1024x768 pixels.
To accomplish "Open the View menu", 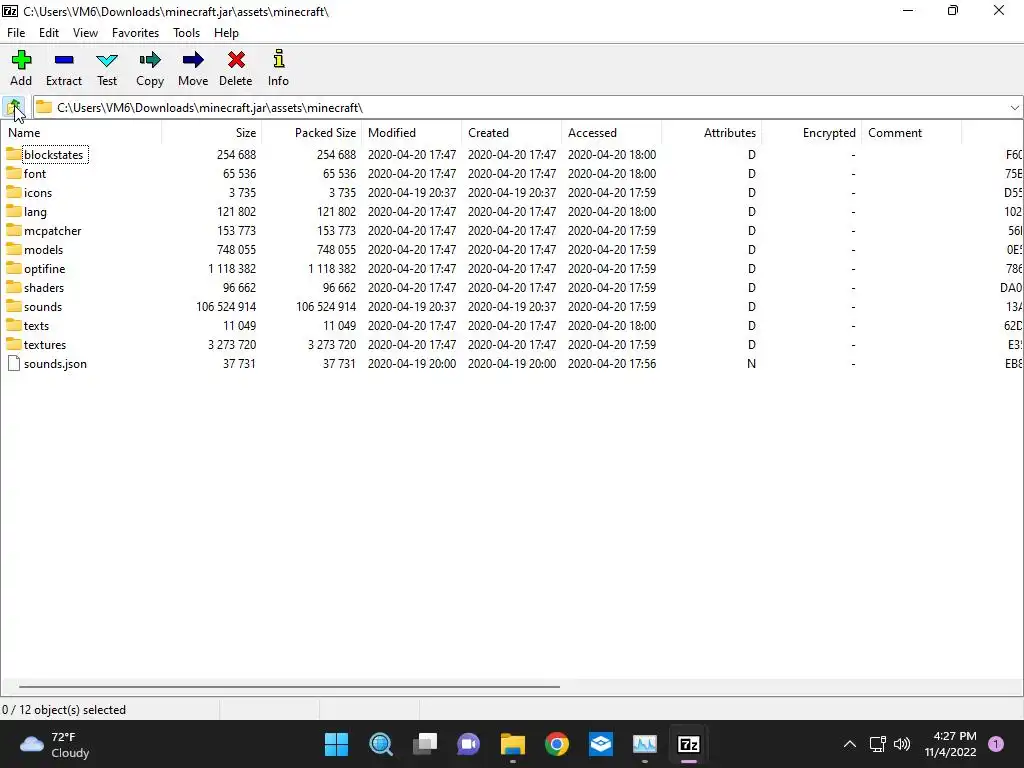I will pos(85,33).
